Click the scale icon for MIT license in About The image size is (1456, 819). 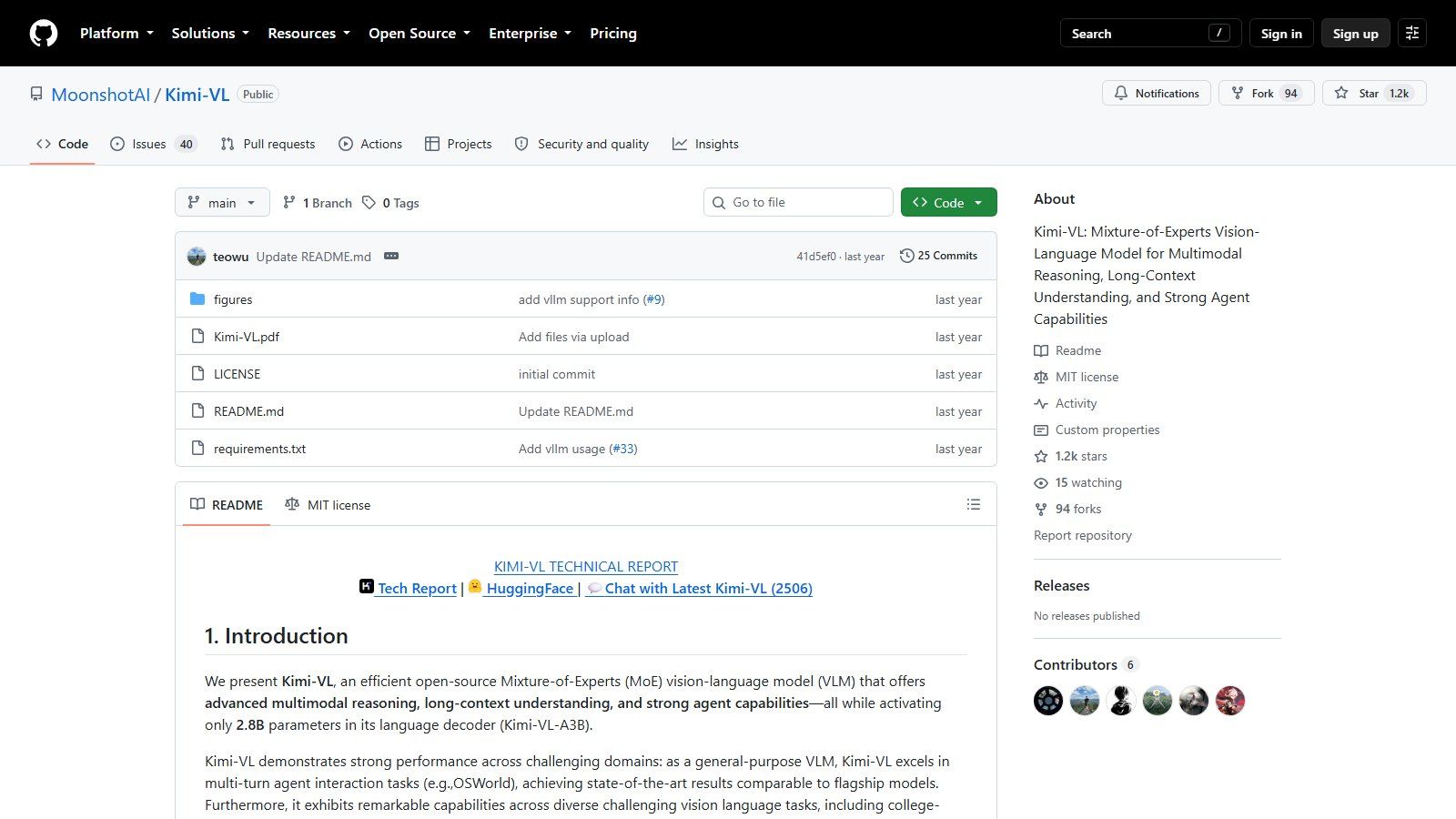tap(1041, 378)
